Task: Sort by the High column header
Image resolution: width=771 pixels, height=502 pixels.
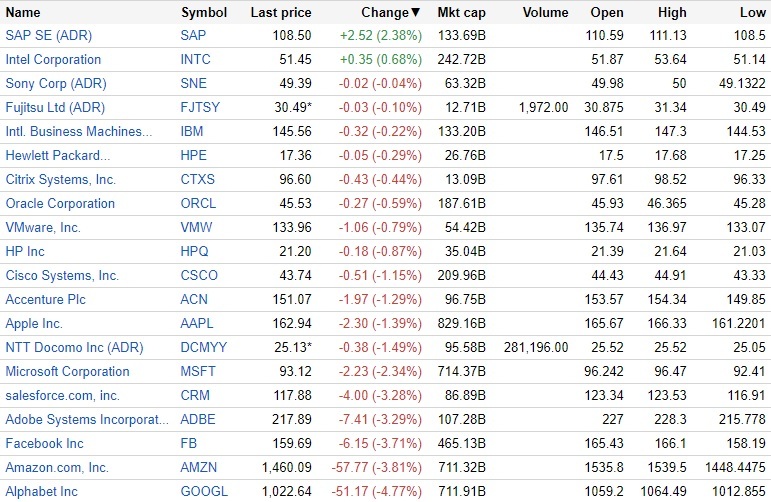Action: [673, 13]
